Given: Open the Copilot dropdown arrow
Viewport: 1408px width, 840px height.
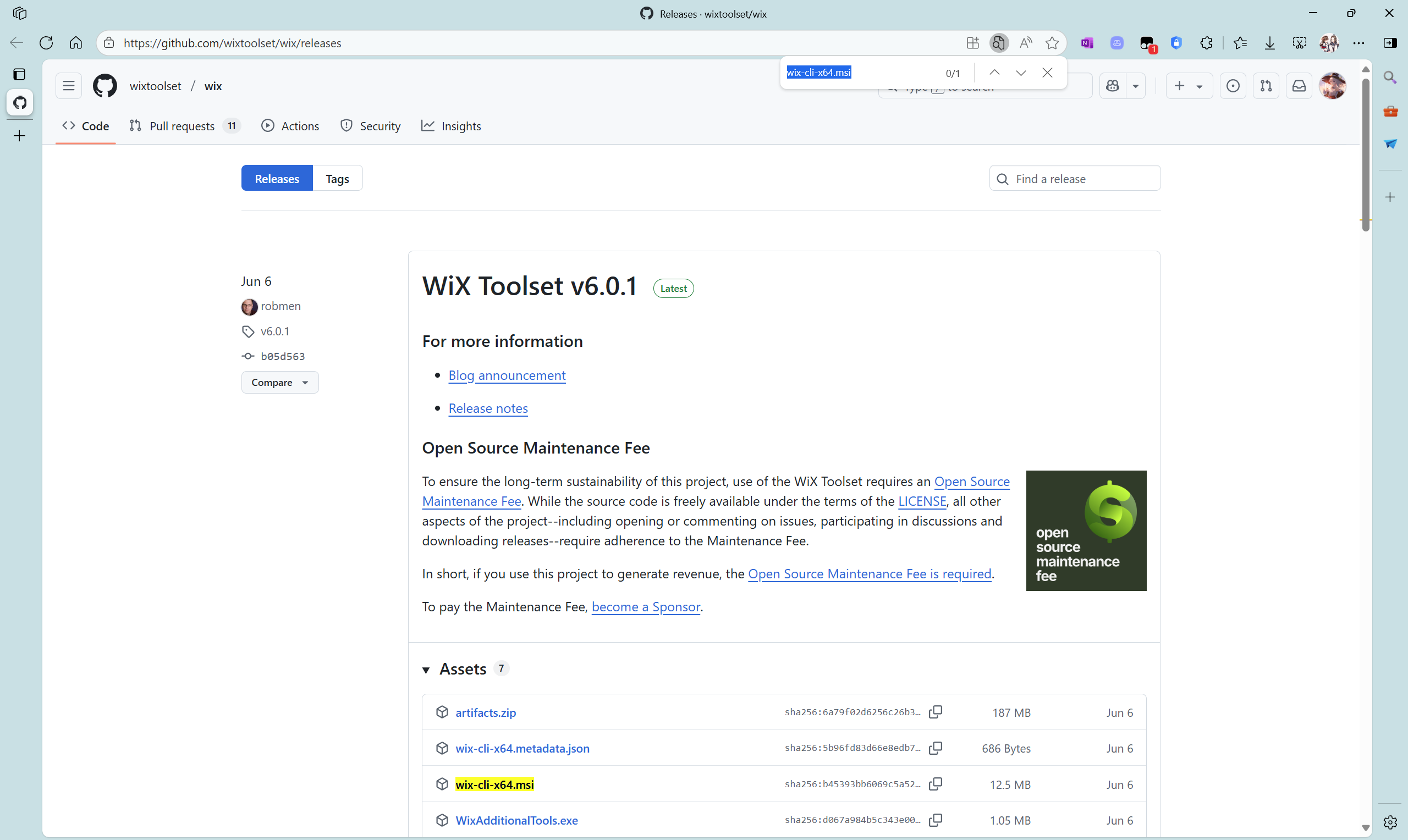Looking at the screenshot, I should [1136, 86].
